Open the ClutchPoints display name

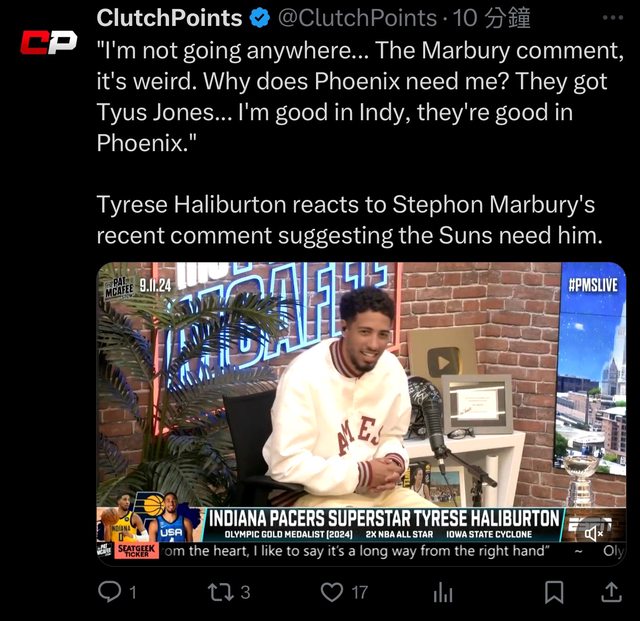coord(169,18)
